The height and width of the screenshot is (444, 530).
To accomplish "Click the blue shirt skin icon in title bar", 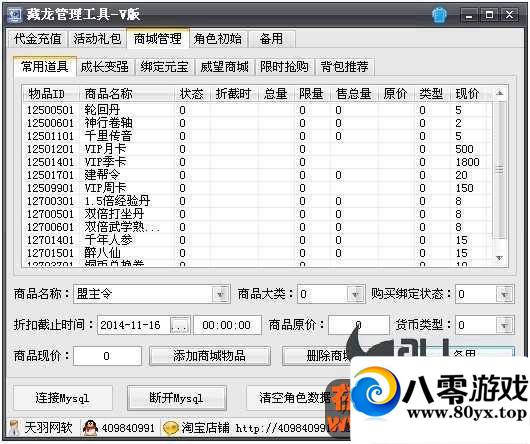I will point(439,15).
